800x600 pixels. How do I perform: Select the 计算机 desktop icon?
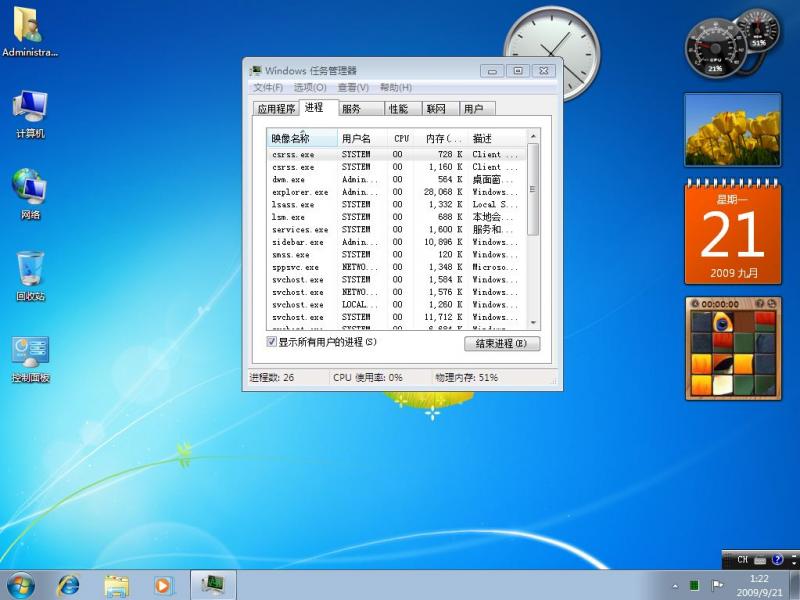pyautogui.click(x=30, y=114)
